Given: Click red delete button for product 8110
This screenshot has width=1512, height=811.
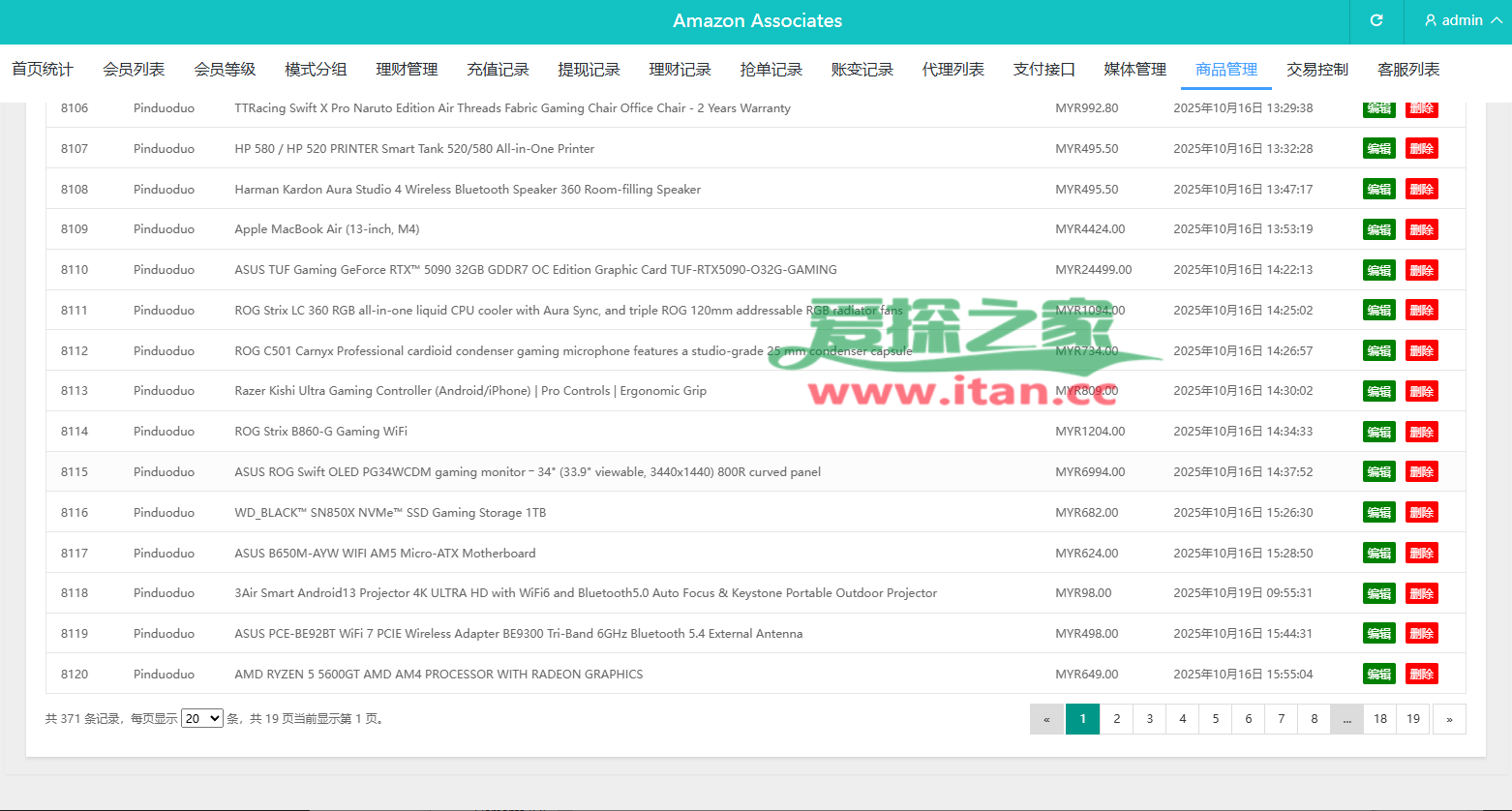Looking at the screenshot, I should (x=1421, y=270).
